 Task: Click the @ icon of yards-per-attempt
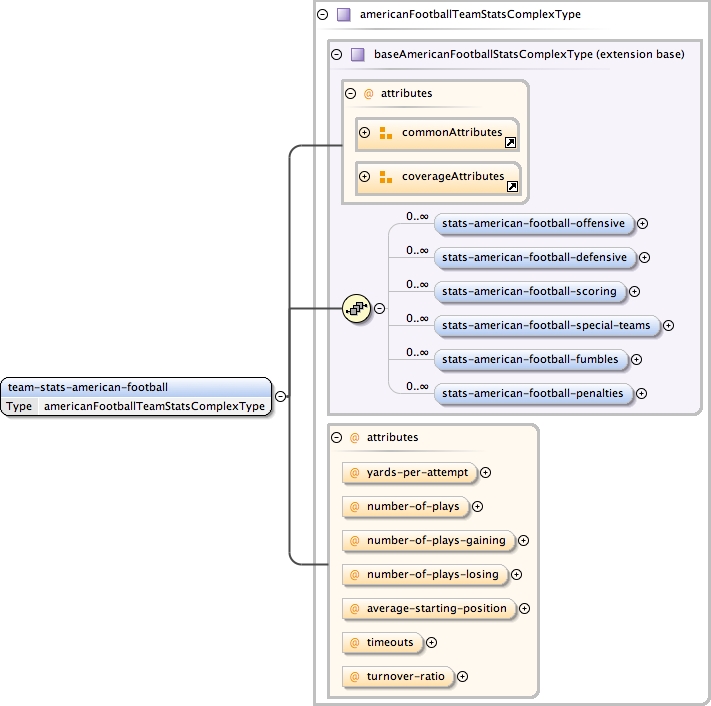[353, 473]
